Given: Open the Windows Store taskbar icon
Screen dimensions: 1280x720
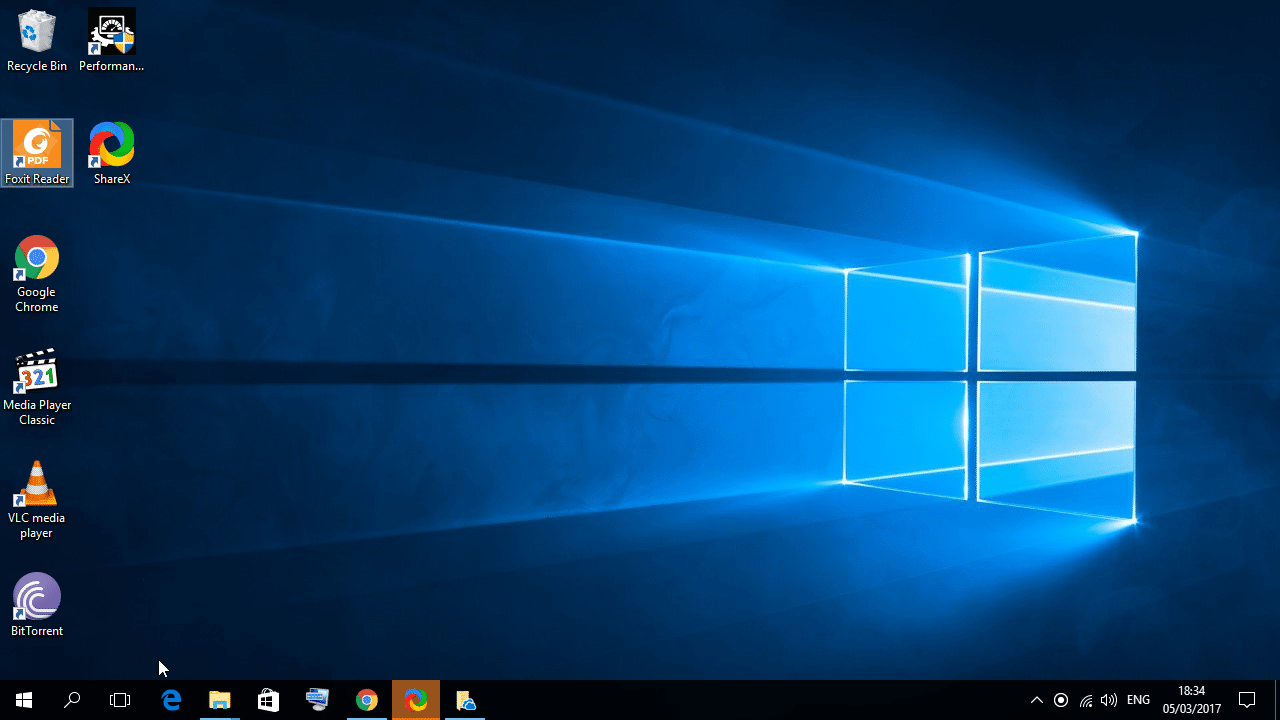Looking at the screenshot, I should point(269,700).
